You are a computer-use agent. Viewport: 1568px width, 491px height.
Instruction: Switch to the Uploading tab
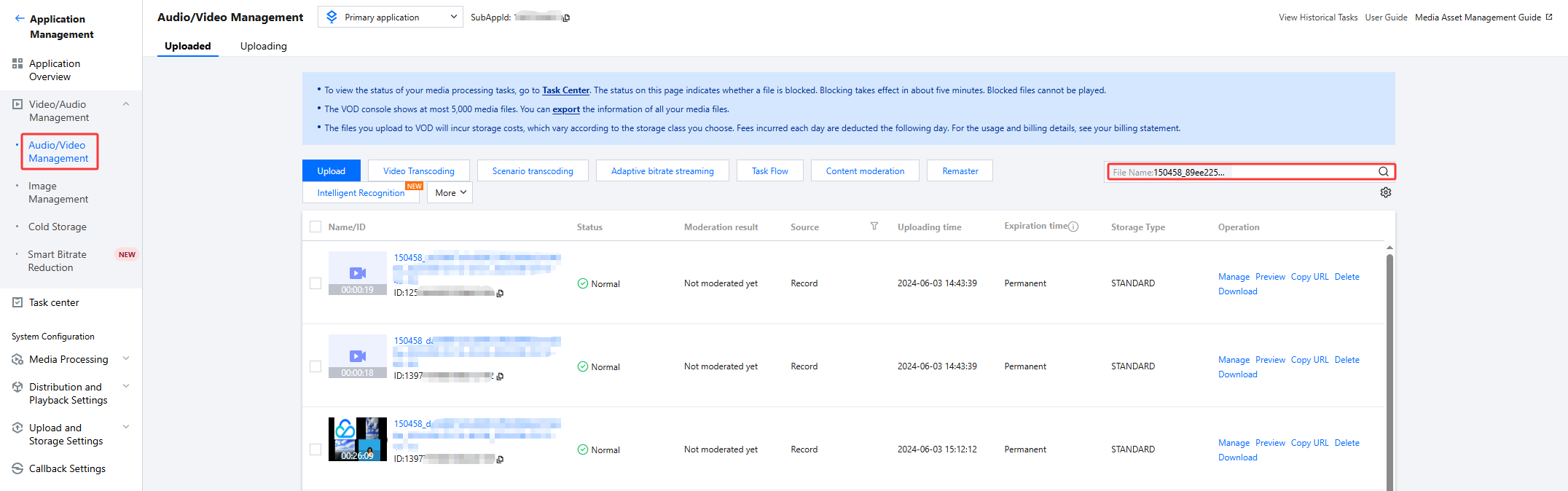point(263,46)
